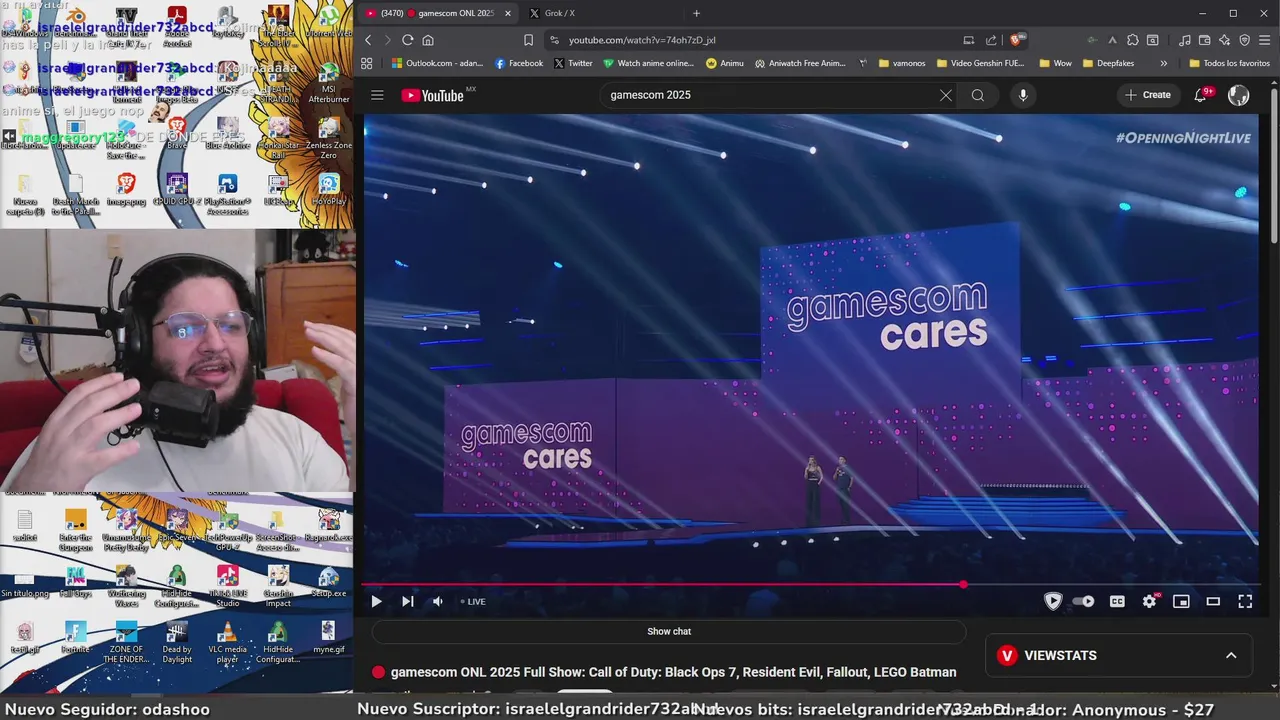The width and height of the screenshot is (1280, 720).
Task: Focus the YouTube search field
Action: click(770, 95)
